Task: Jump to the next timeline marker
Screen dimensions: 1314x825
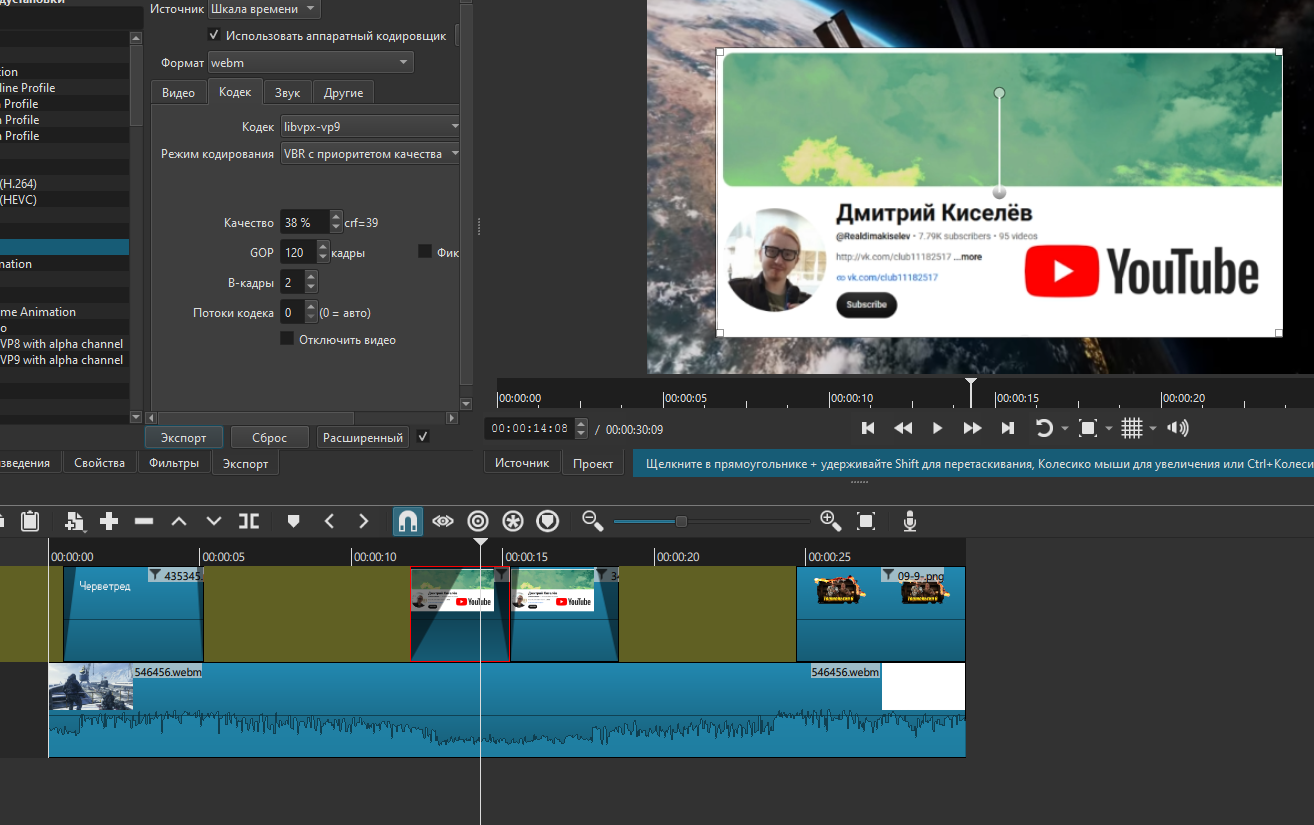Action: [x=364, y=521]
